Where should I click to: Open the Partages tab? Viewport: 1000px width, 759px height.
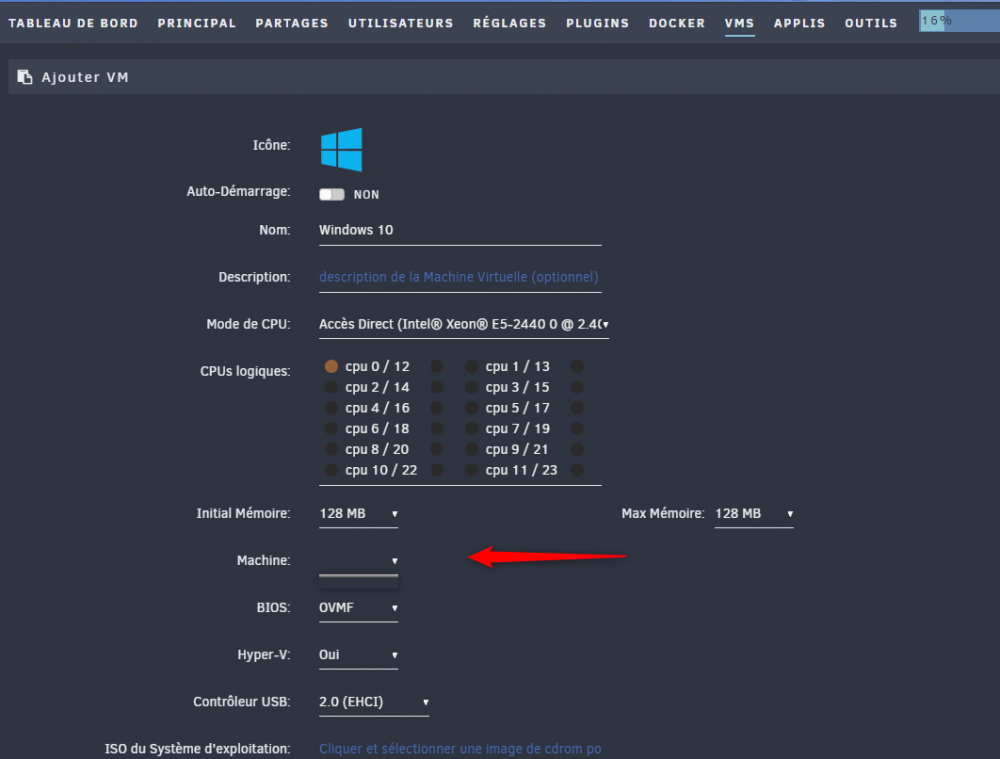tap(292, 23)
